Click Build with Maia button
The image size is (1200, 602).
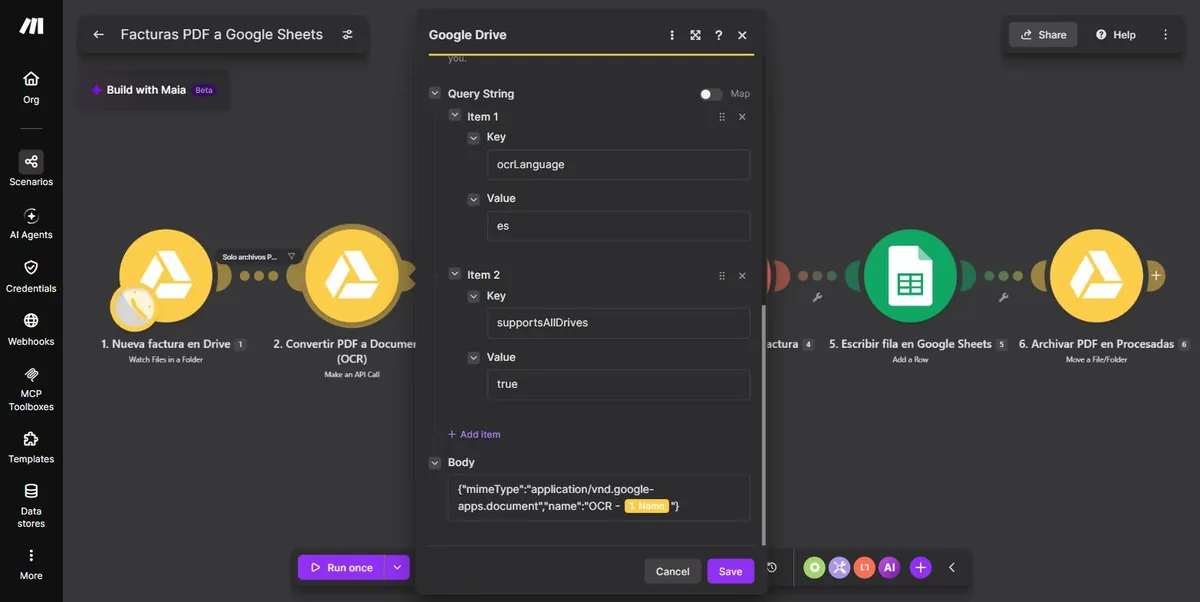pos(153,90)
